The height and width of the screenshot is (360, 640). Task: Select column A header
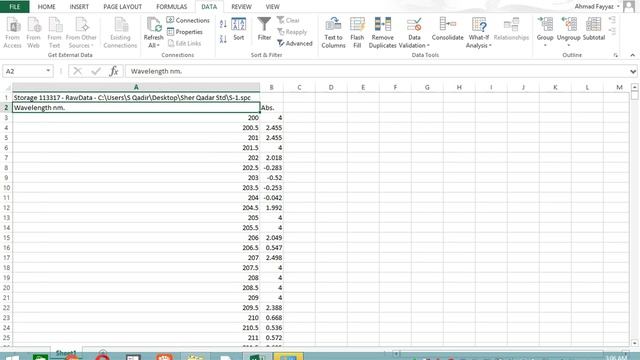(x=136, y=87)
